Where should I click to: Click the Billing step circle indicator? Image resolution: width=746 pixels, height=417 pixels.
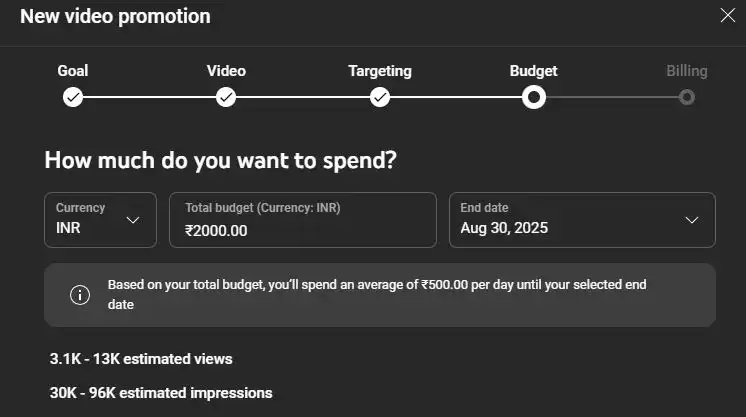(x=686, y=97)
